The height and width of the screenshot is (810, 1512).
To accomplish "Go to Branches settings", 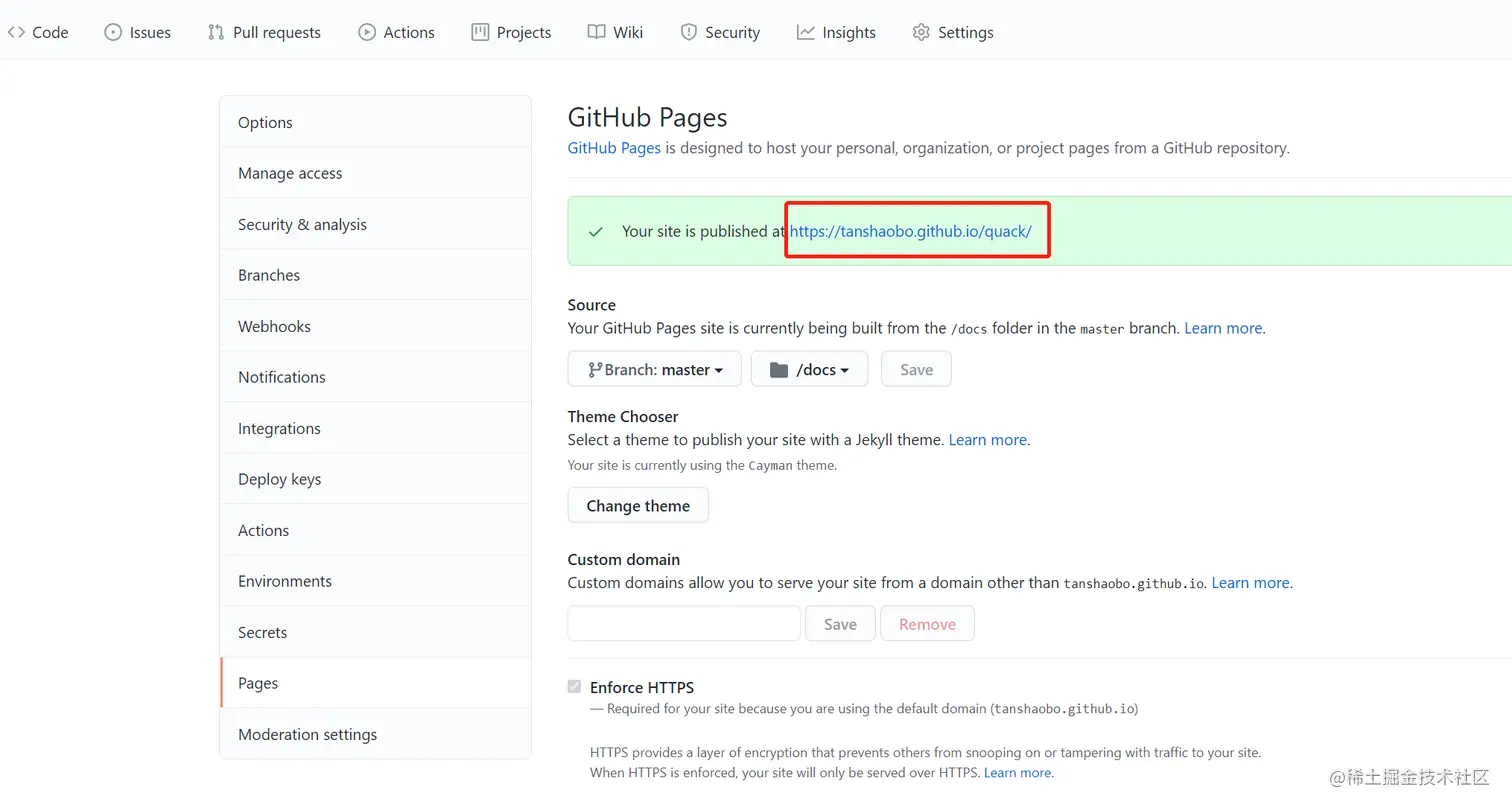I will tap(375, 275).
